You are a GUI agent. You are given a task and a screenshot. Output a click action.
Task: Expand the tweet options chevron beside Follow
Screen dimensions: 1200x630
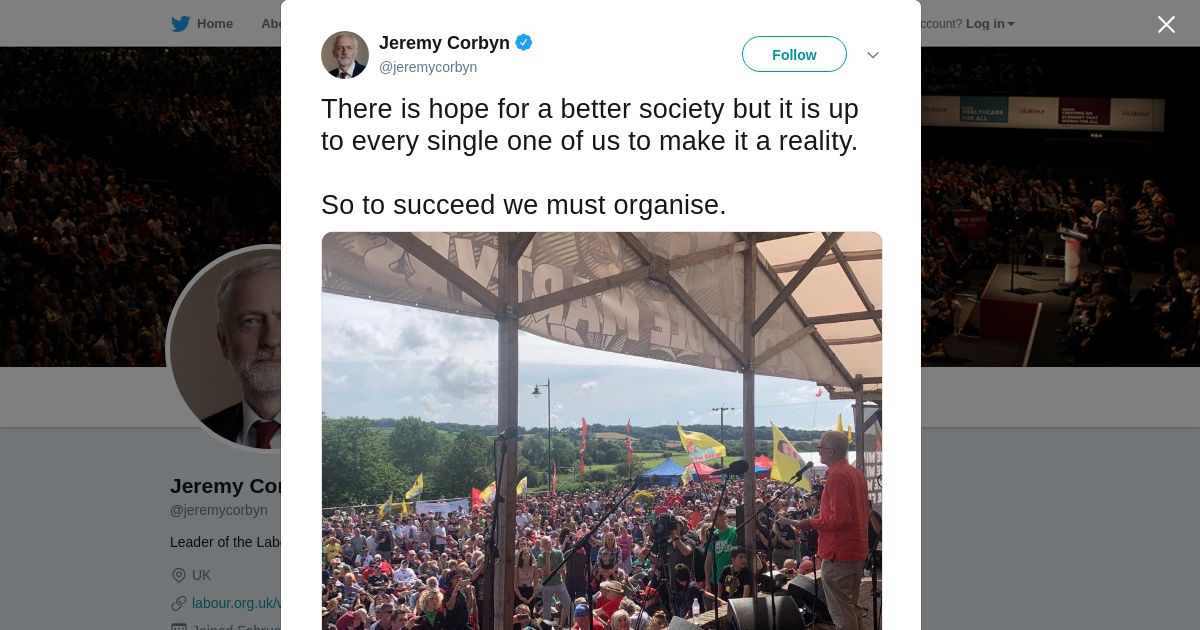[873, 55]
